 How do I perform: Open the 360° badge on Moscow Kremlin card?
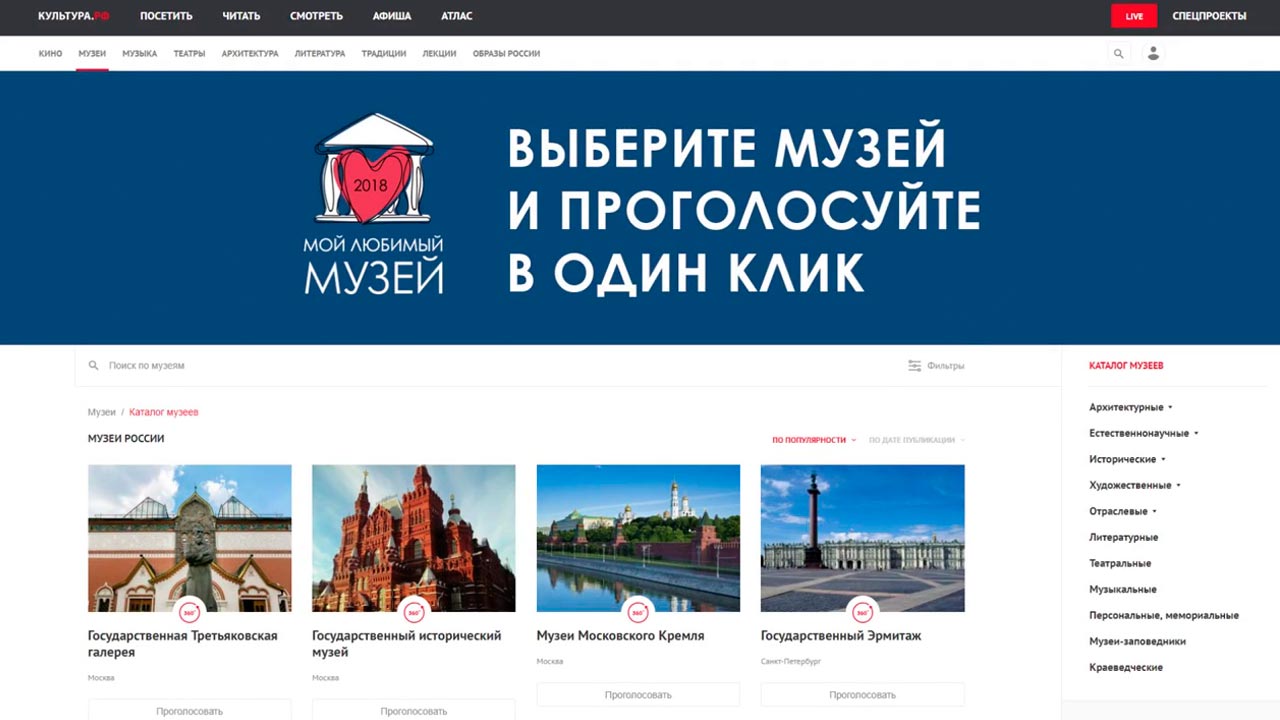pos(638,611)
